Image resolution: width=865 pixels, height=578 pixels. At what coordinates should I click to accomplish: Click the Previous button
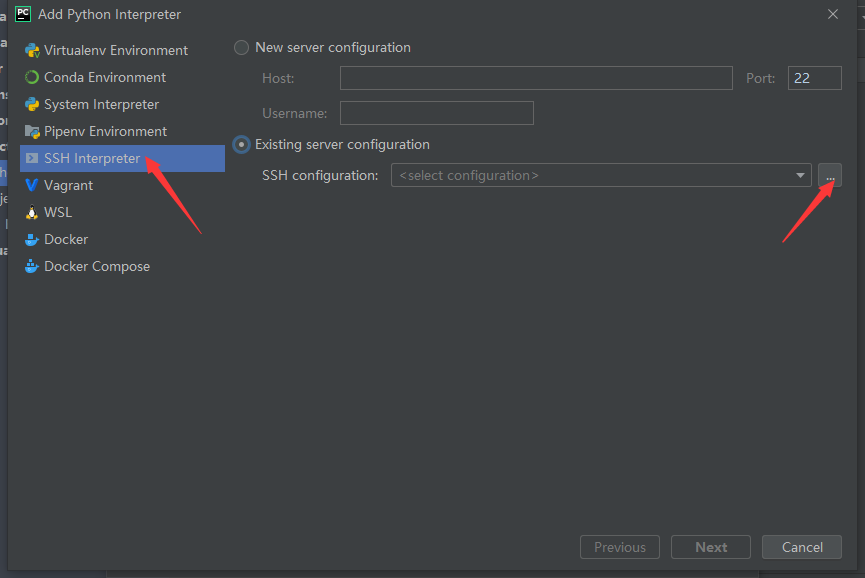(620, 547)
